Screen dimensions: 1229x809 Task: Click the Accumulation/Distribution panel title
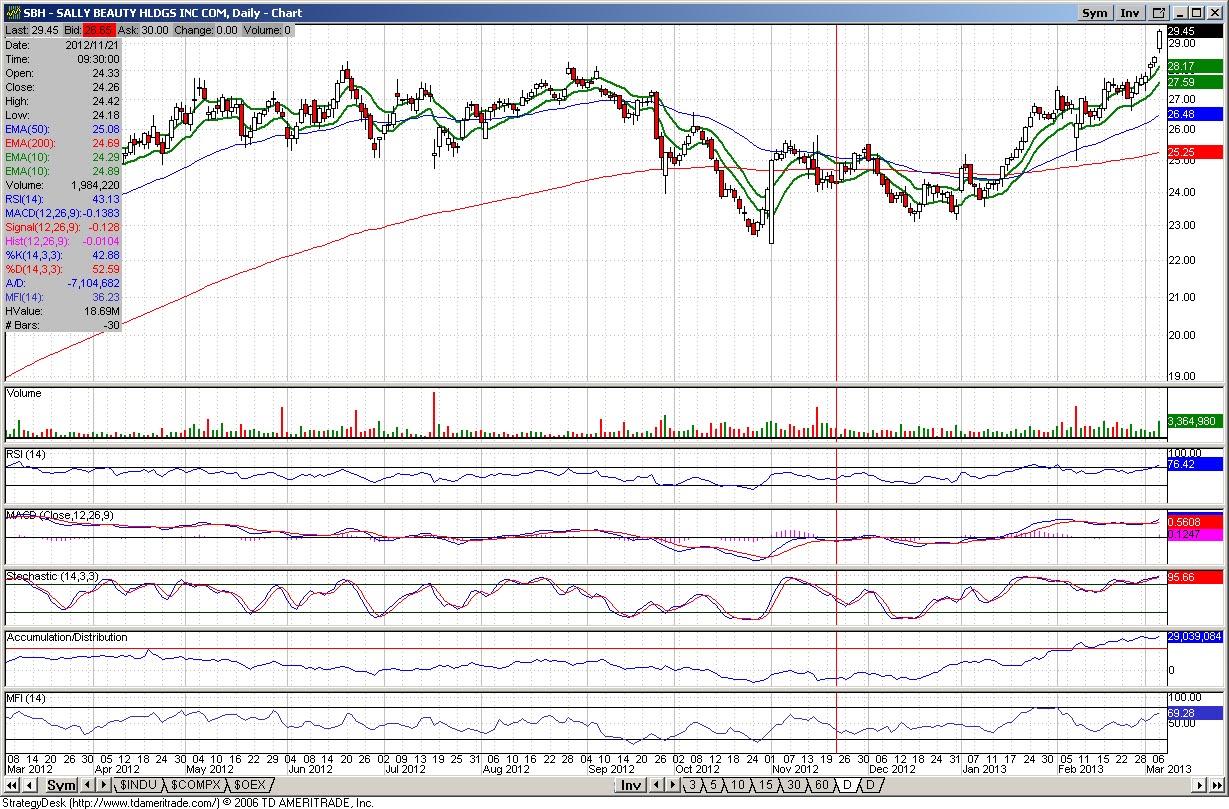click(67, 637)
